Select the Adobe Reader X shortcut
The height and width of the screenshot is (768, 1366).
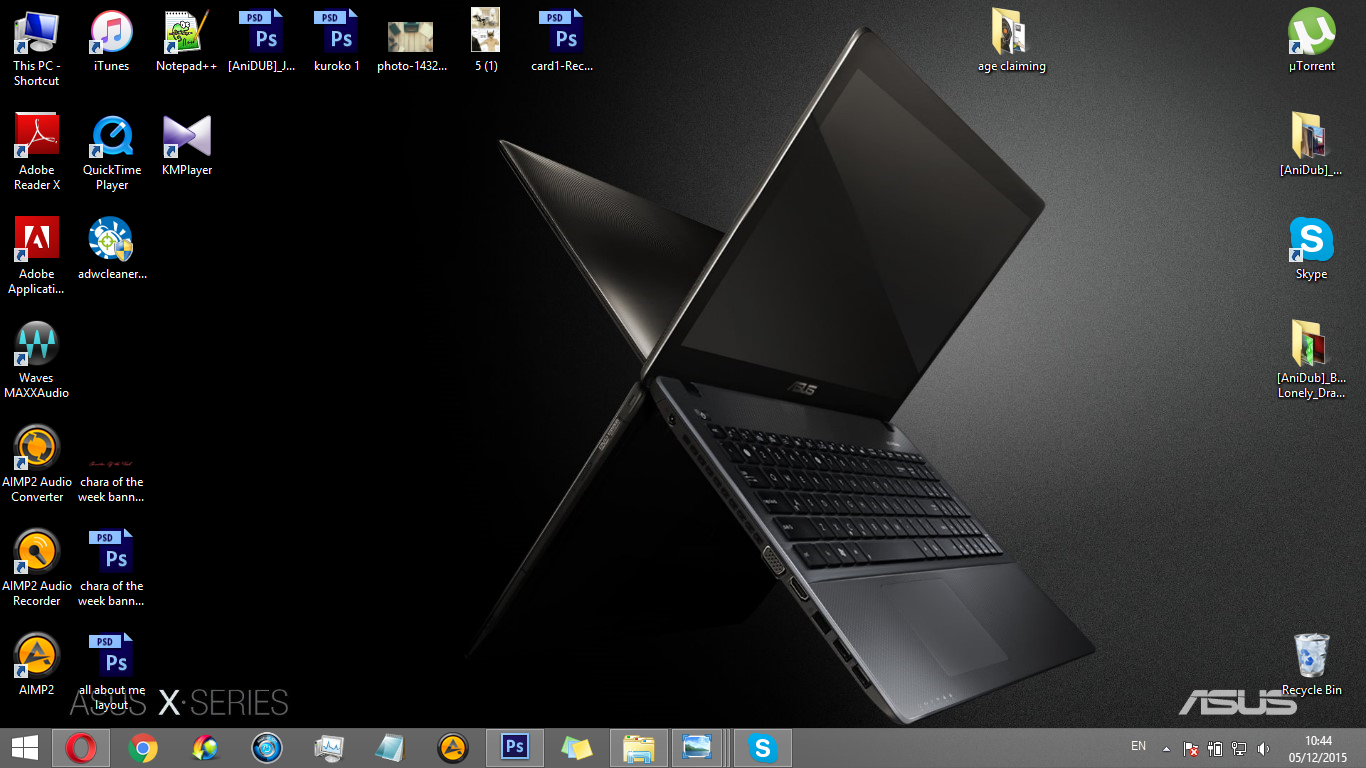pos(37,152)
